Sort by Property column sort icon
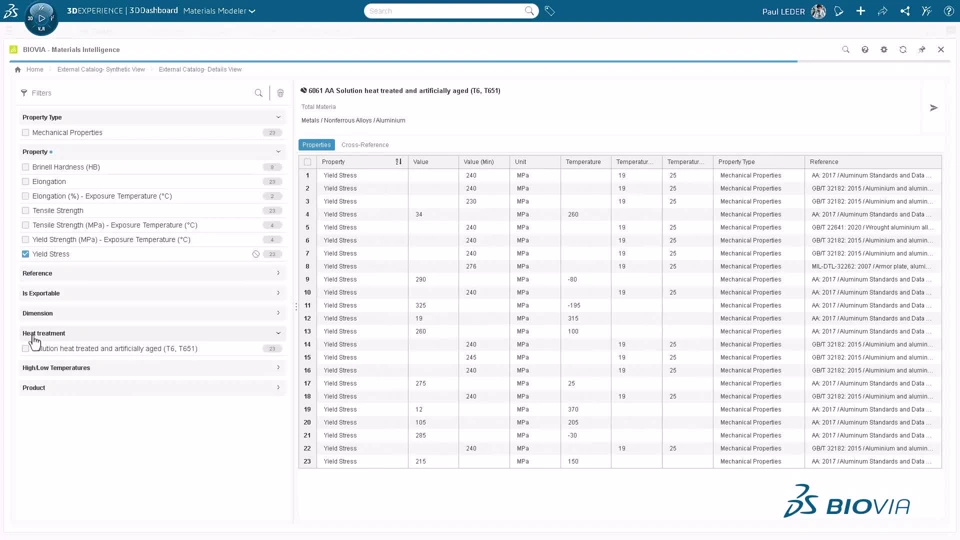 tap(399, 162)
